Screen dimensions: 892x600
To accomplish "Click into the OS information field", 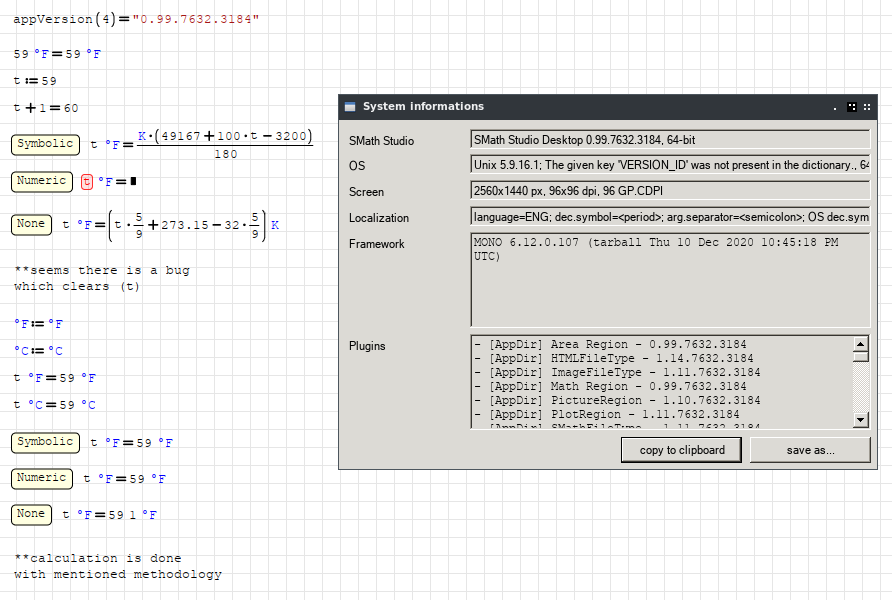I will [668, 165].
